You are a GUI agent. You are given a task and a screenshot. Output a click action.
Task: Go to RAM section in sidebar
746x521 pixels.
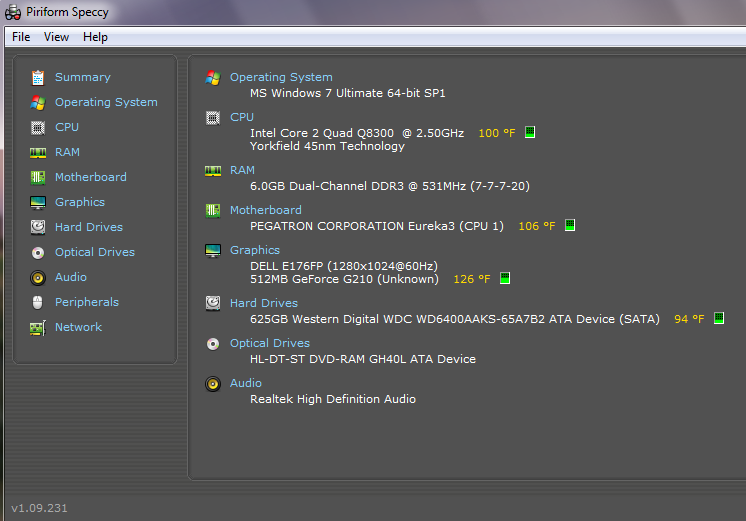coord(68,152)
